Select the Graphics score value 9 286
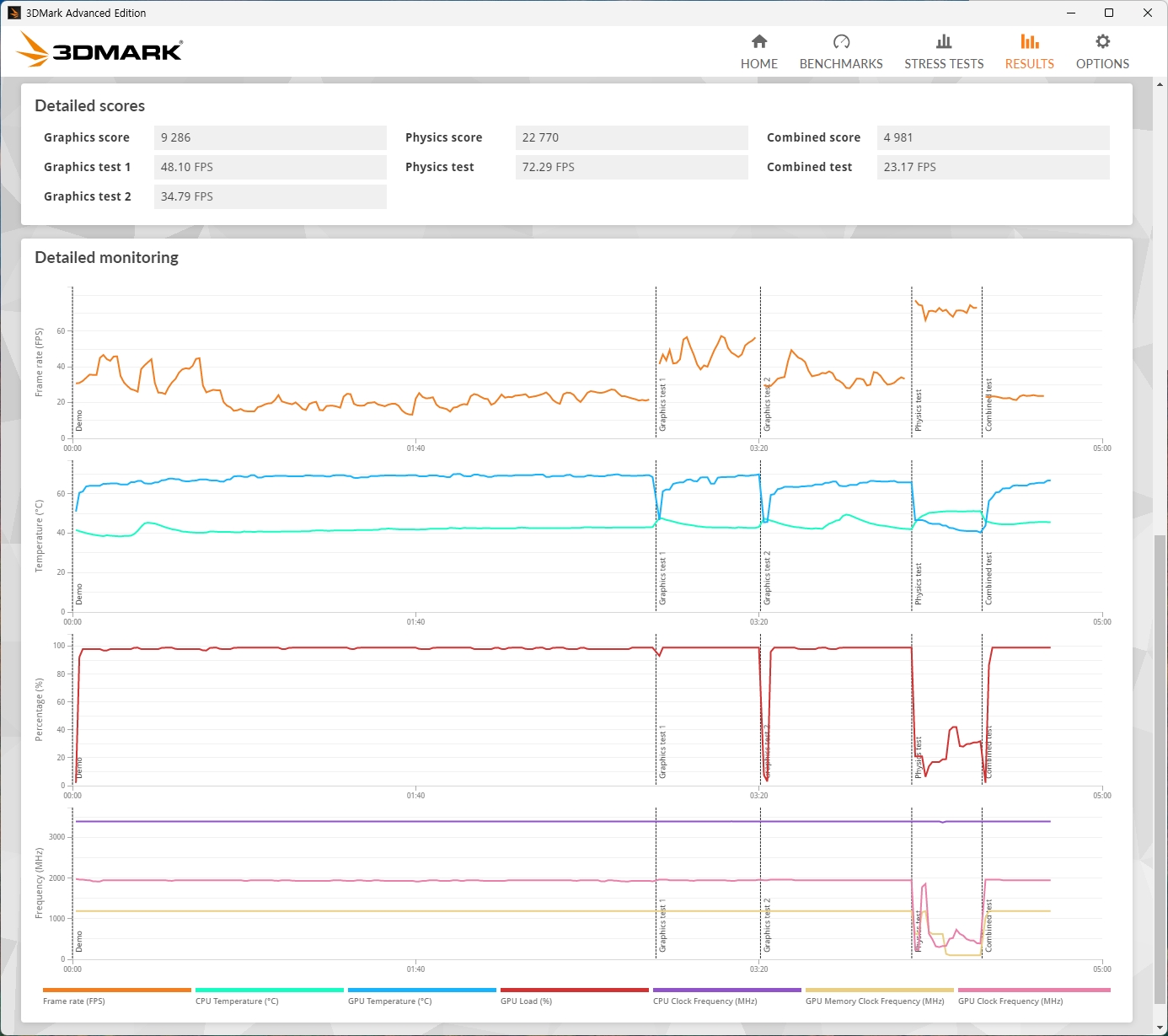The image size is (1168, 1036). (x=270, y=137)
